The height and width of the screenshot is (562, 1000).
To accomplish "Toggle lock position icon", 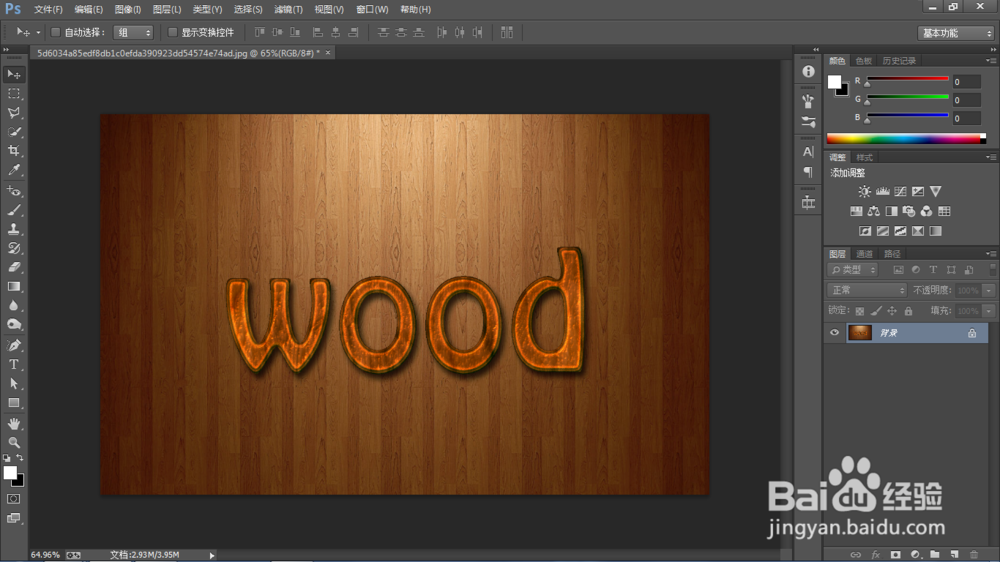I will (x=892, y=311).
